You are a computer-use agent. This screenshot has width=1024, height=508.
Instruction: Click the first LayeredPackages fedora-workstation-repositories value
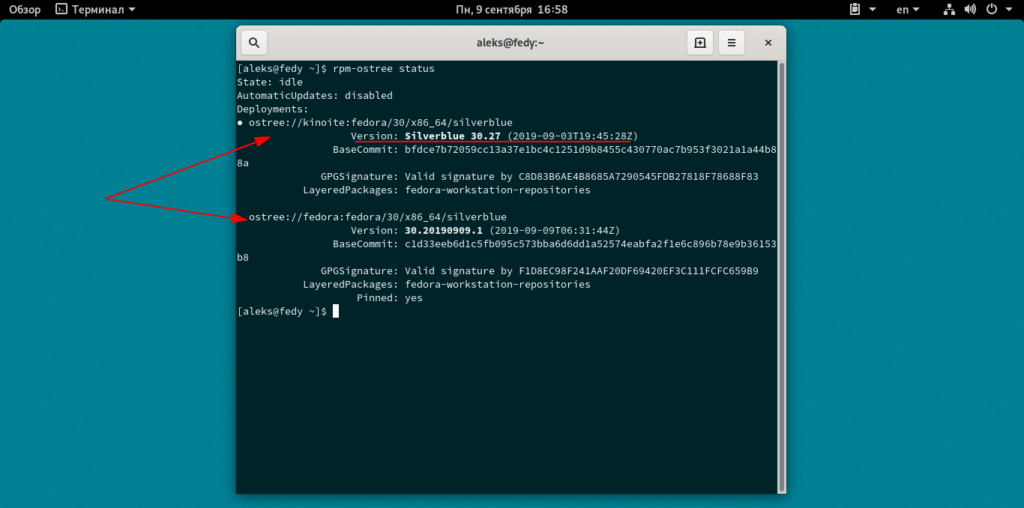[x=498, y=190]
